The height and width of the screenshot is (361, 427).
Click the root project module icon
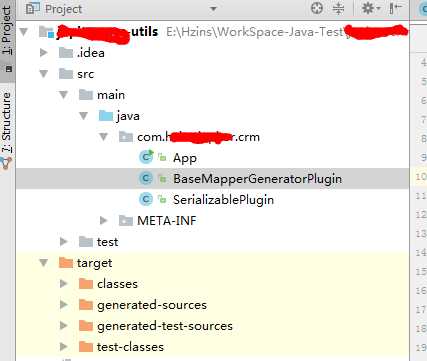(x=46, y=32)
